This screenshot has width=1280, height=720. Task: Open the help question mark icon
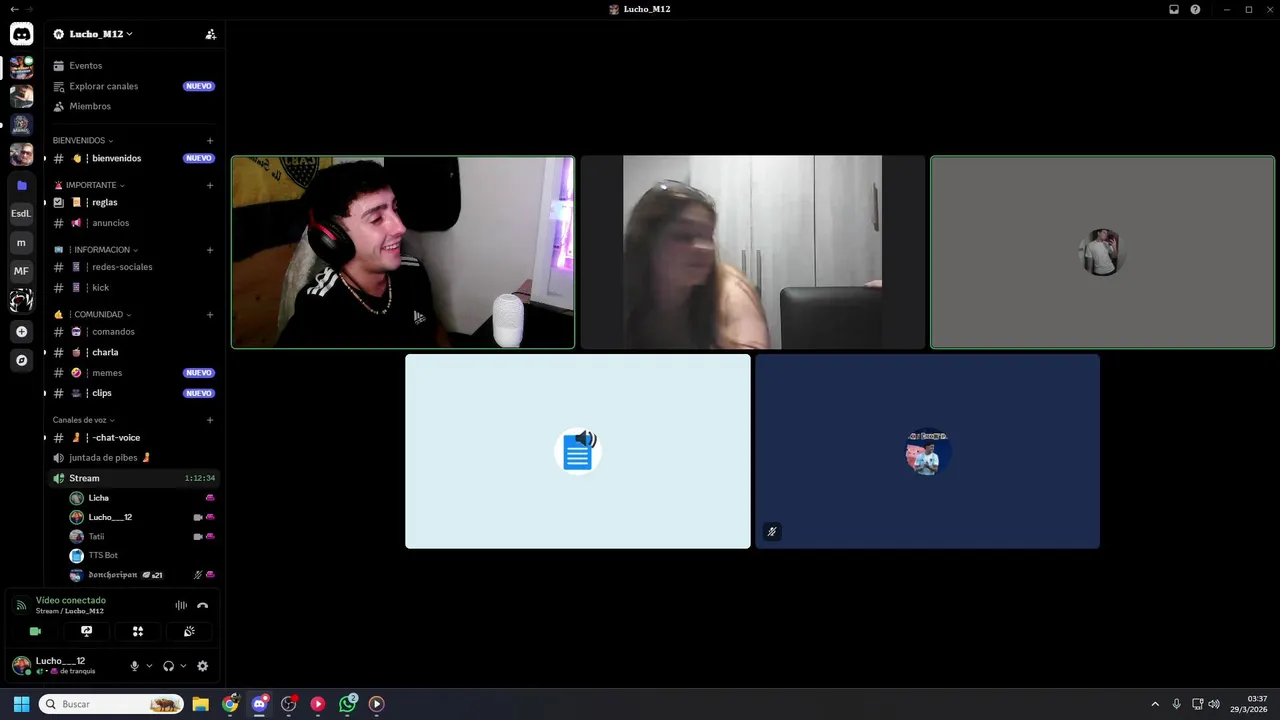click(x=1195, y=9)
